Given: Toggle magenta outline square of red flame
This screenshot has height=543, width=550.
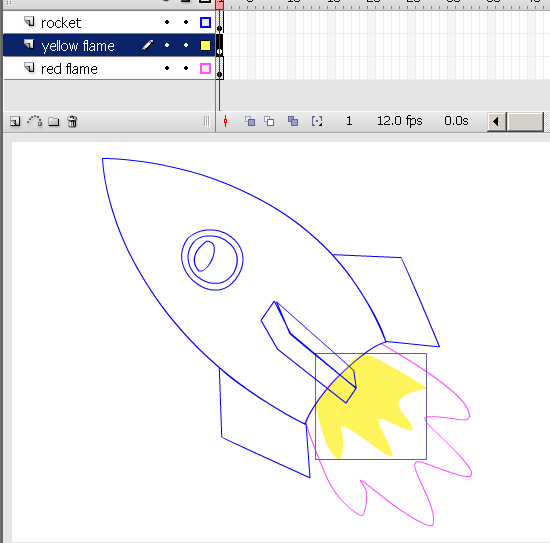Looking at the screenshot, I should pyautogui.click(x=205, y=68).
